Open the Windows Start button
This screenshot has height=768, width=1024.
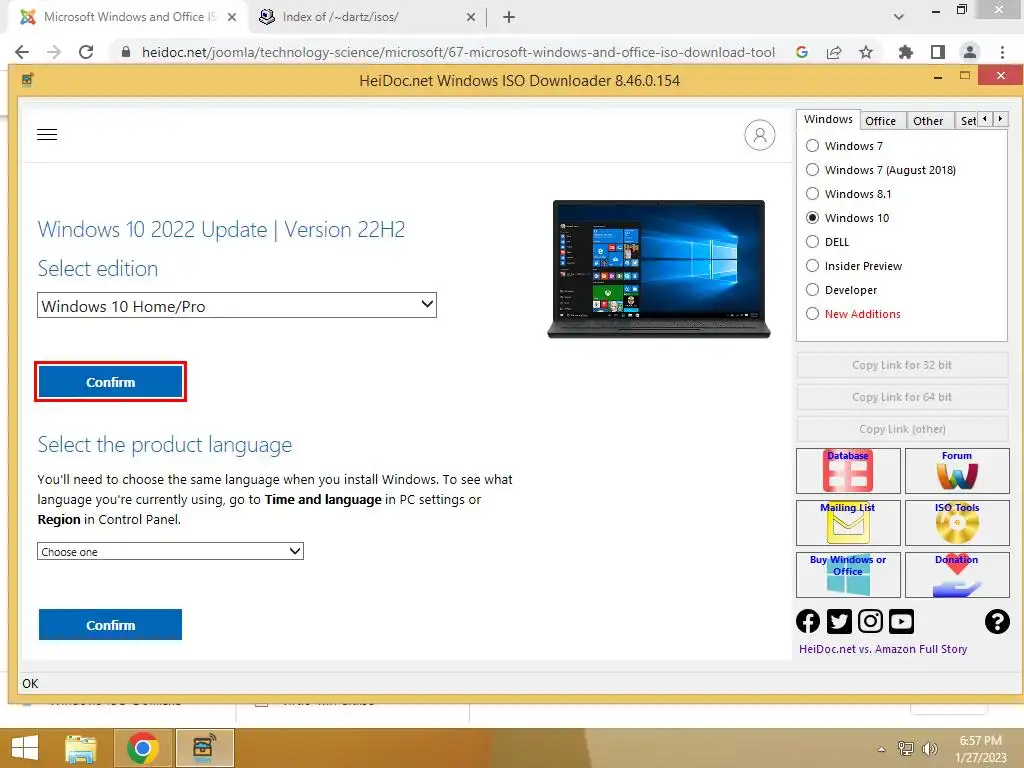pyautogui.click(x=25, y=748)
